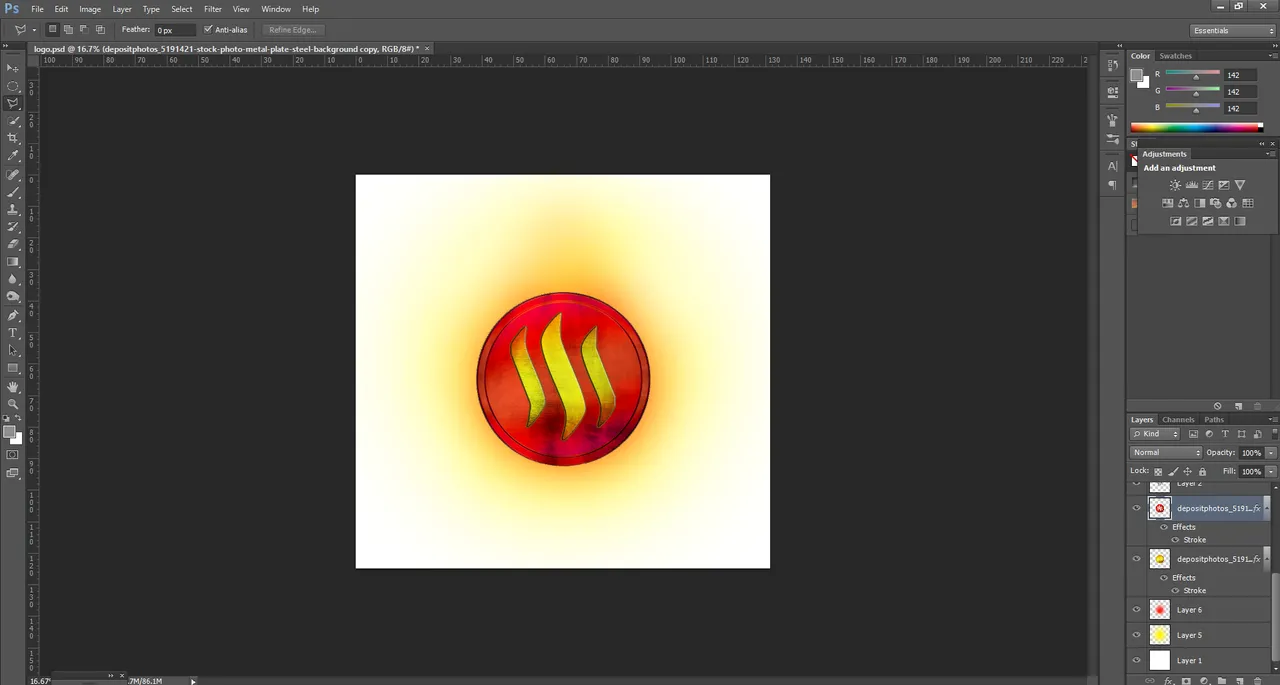Open the Image menu

point(90,9)
